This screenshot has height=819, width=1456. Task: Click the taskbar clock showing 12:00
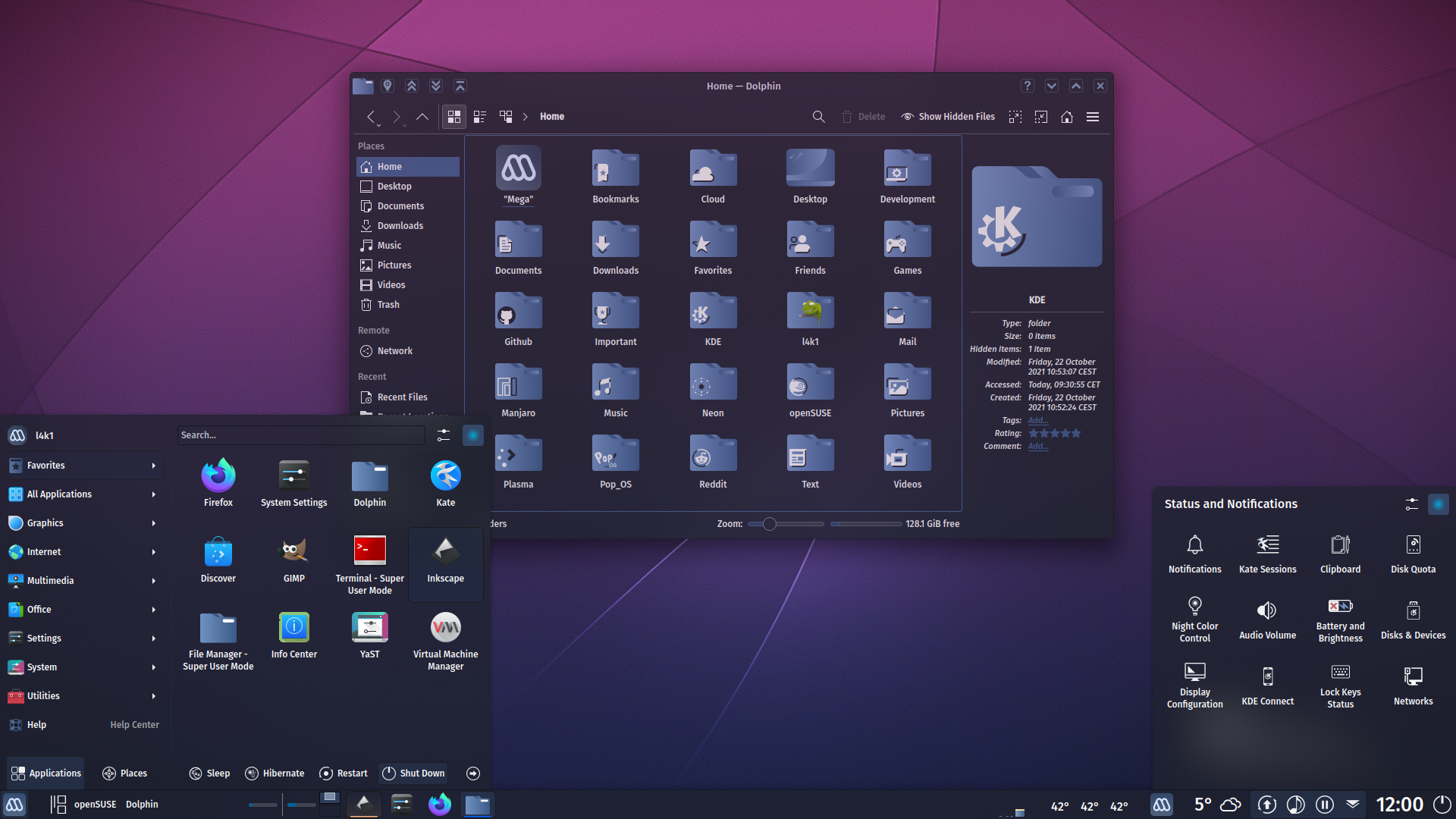1400,805
